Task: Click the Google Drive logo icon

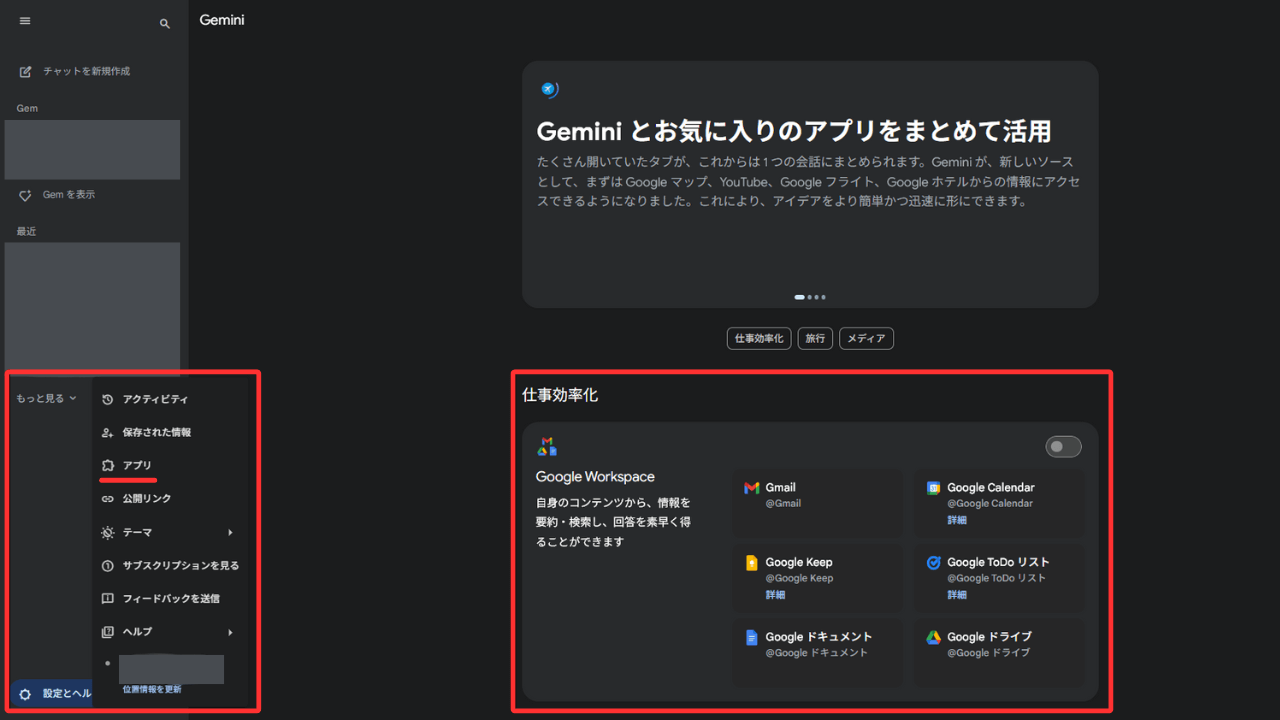Action: tap(933, 637)
